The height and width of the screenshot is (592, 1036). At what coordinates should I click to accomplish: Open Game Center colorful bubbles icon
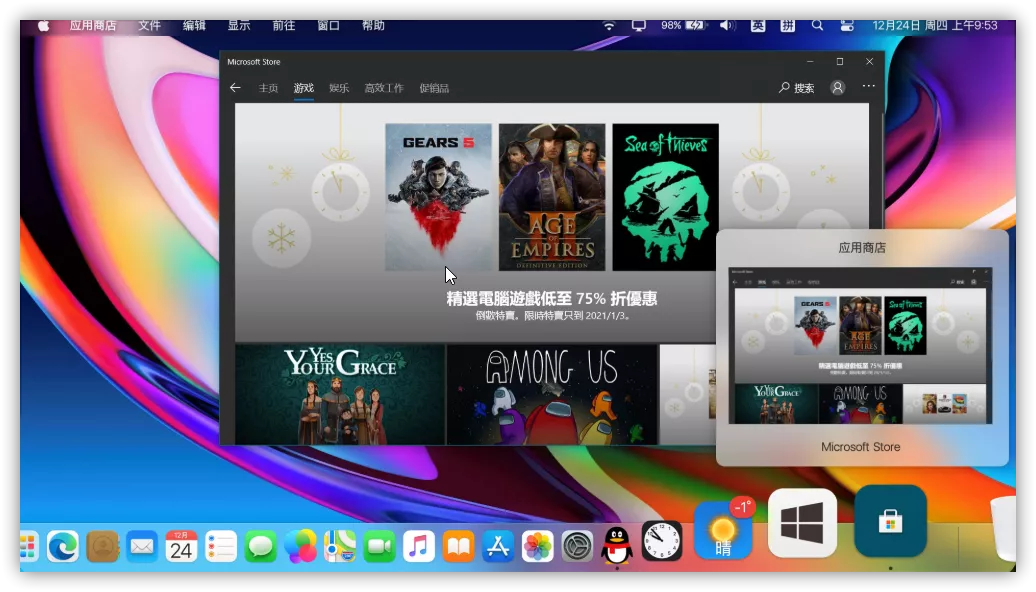coord(300,546)
